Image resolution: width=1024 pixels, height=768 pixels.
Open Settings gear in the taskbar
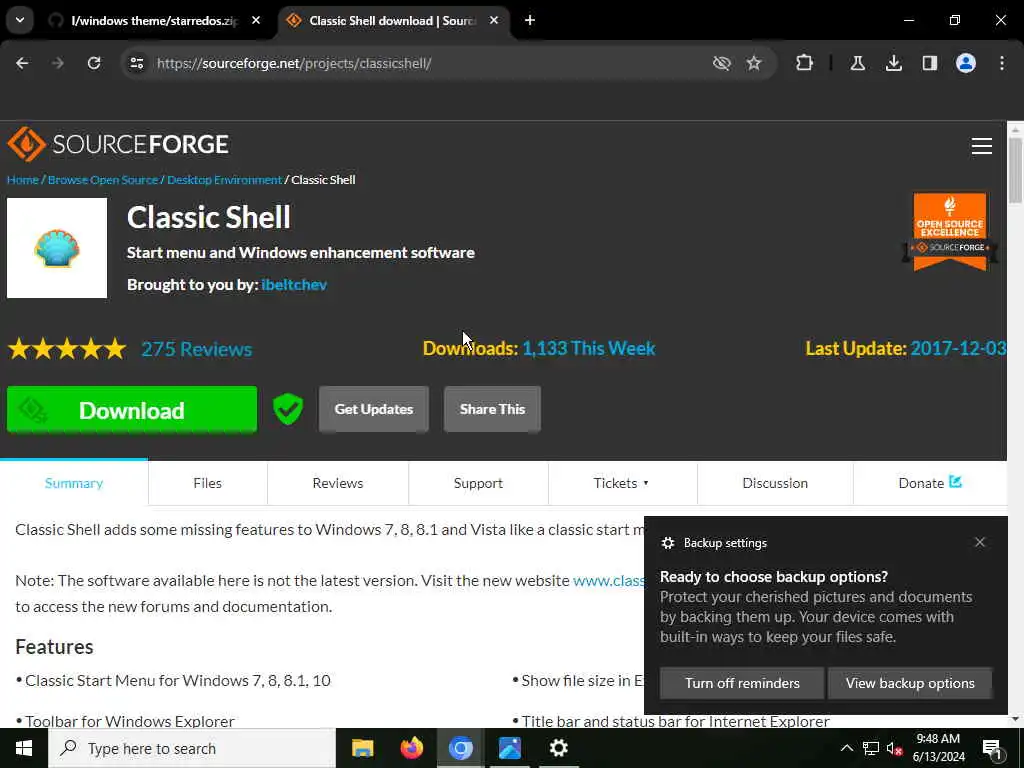[558, 748]
